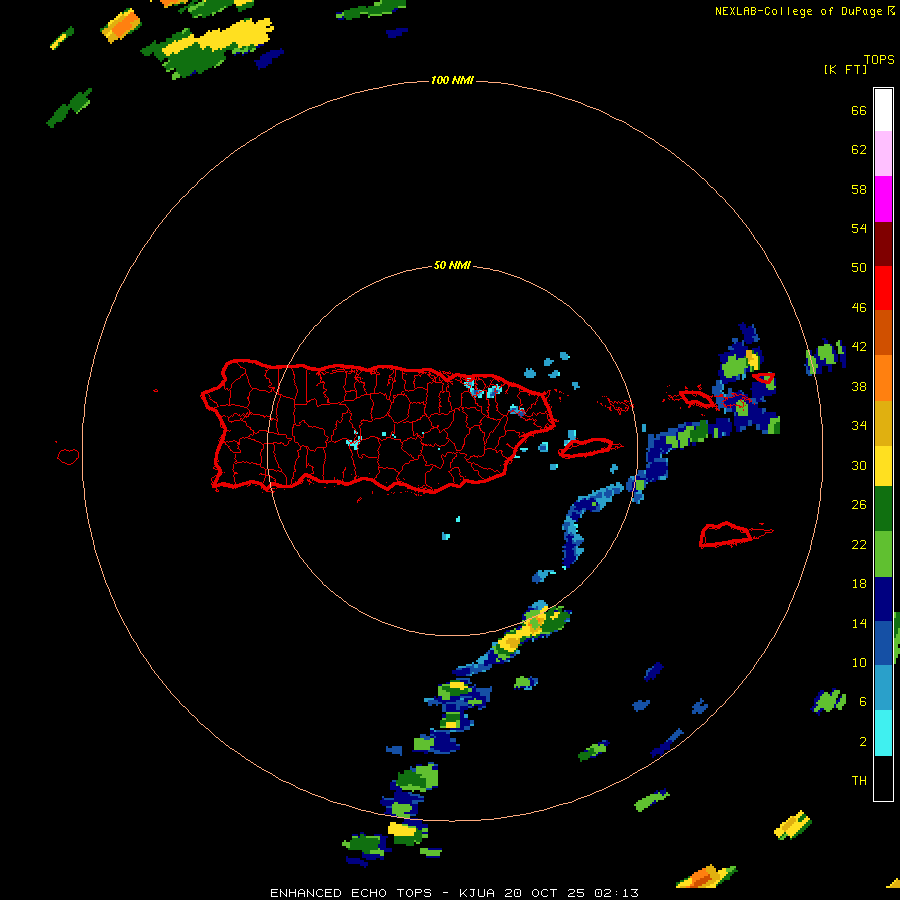Click the "100 NMI" range ring label
The width and height of the screenshot is (900, 900).
coord(452,80)
